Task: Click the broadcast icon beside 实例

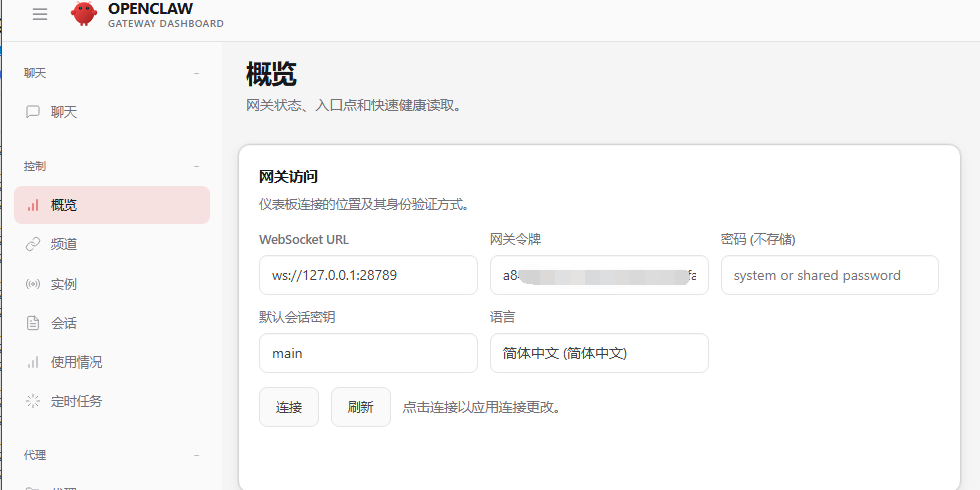Action: (33, 284)
